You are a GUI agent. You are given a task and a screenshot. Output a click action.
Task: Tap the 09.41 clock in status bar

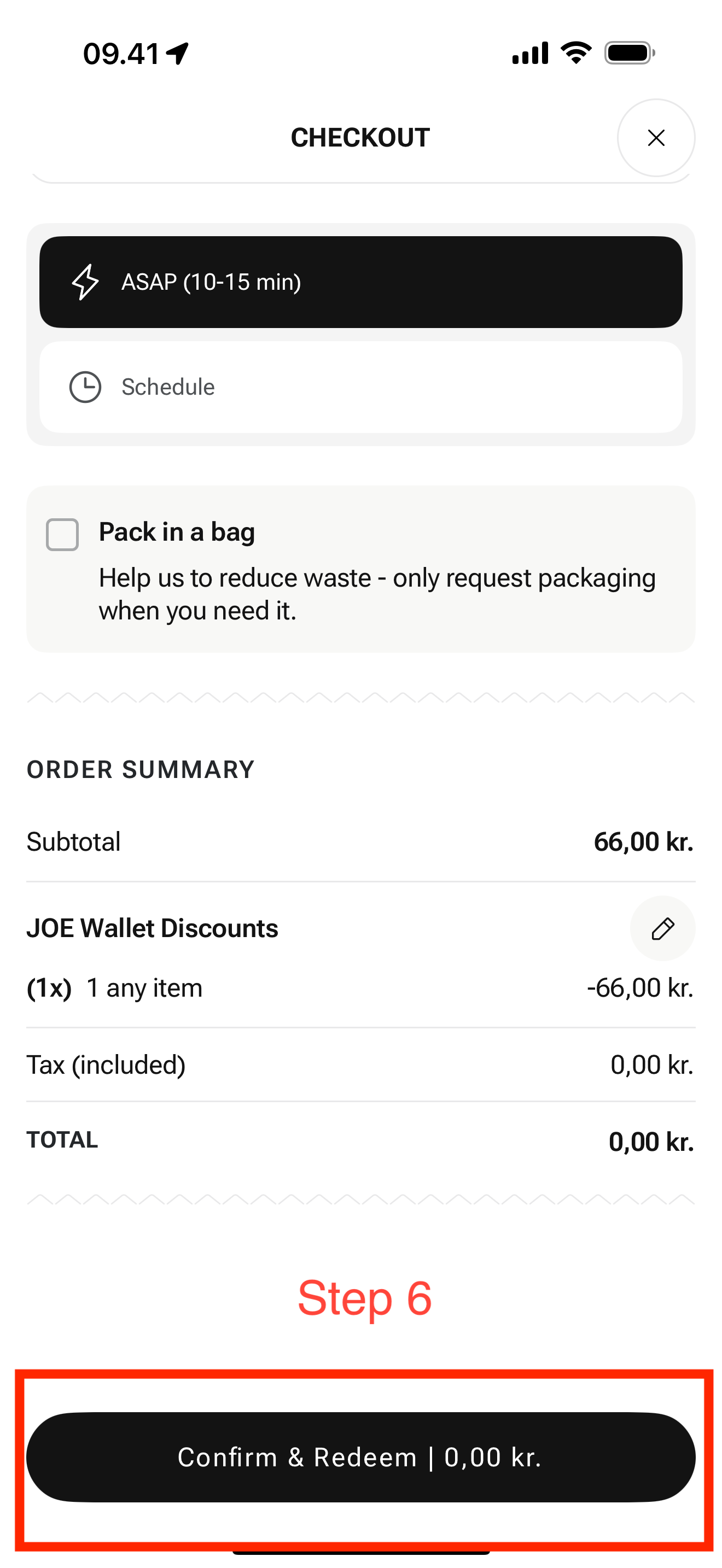[x=121, y=54]
